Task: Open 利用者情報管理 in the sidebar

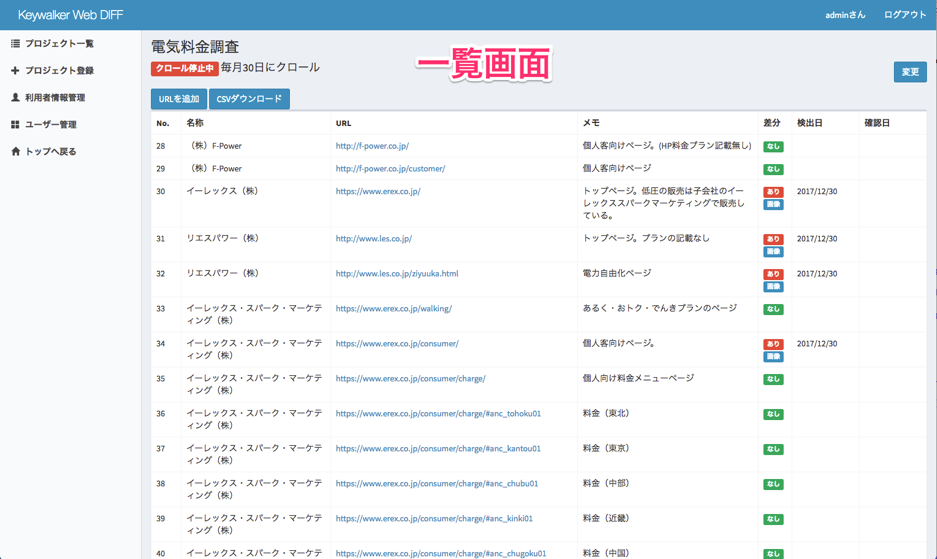Action: click(x=55, y=97)
